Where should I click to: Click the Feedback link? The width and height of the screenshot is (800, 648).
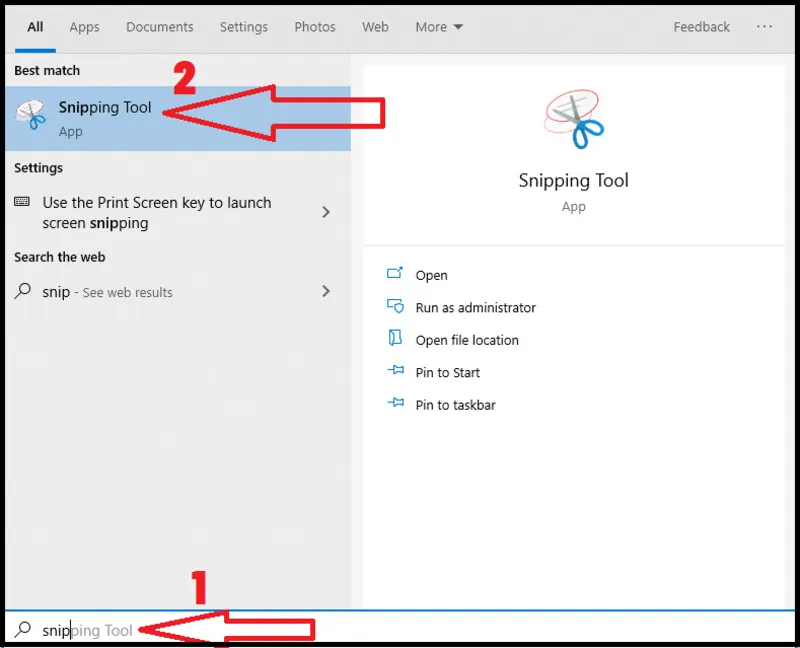[x=701, y=27]
